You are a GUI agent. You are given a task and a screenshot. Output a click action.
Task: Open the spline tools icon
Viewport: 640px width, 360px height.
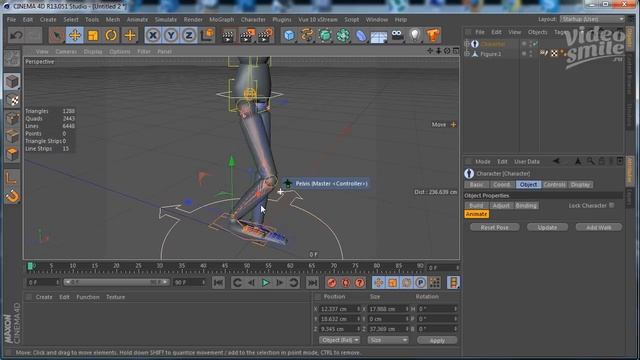click(307, 36)
